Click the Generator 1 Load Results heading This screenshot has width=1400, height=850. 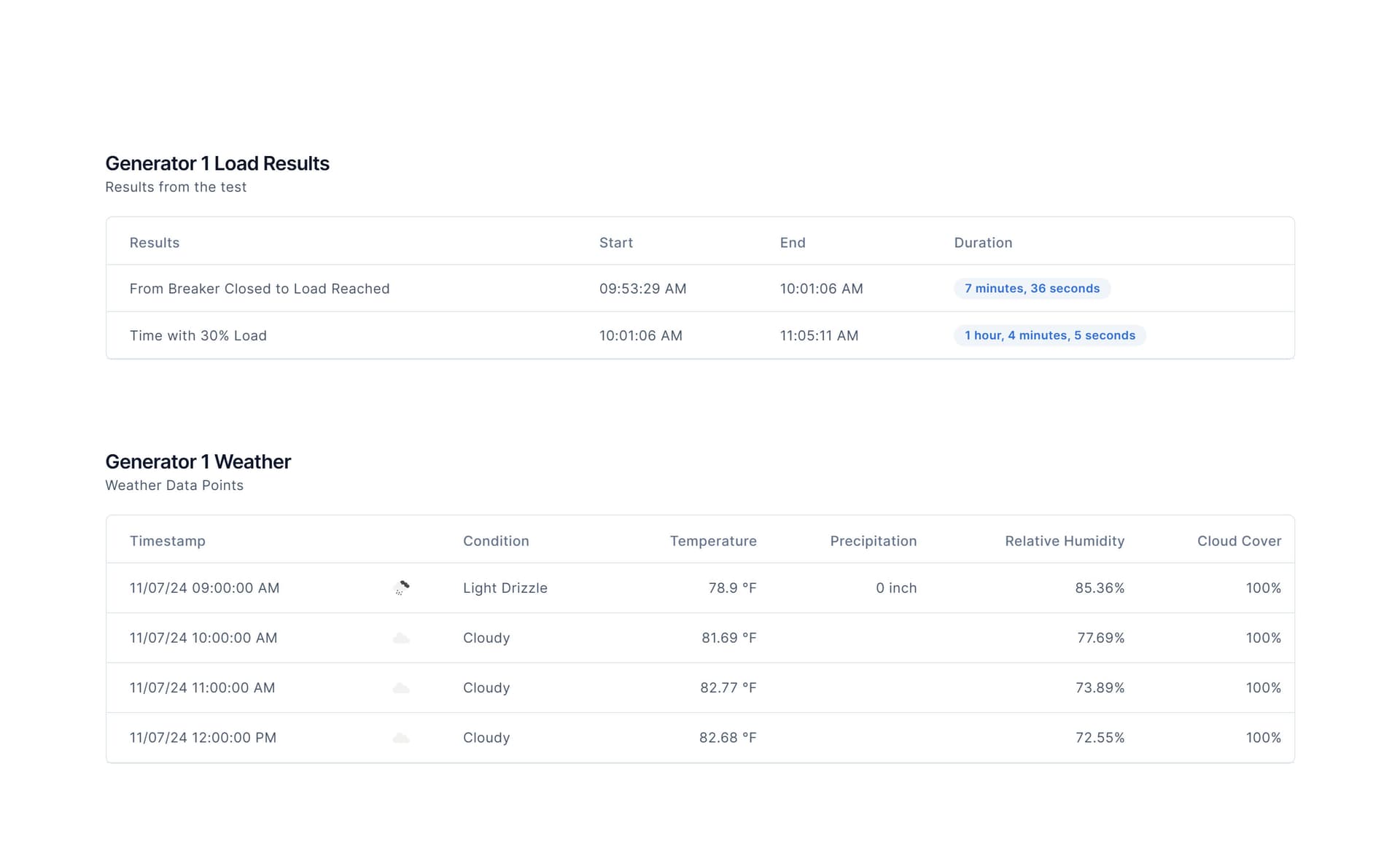(217, 163)
